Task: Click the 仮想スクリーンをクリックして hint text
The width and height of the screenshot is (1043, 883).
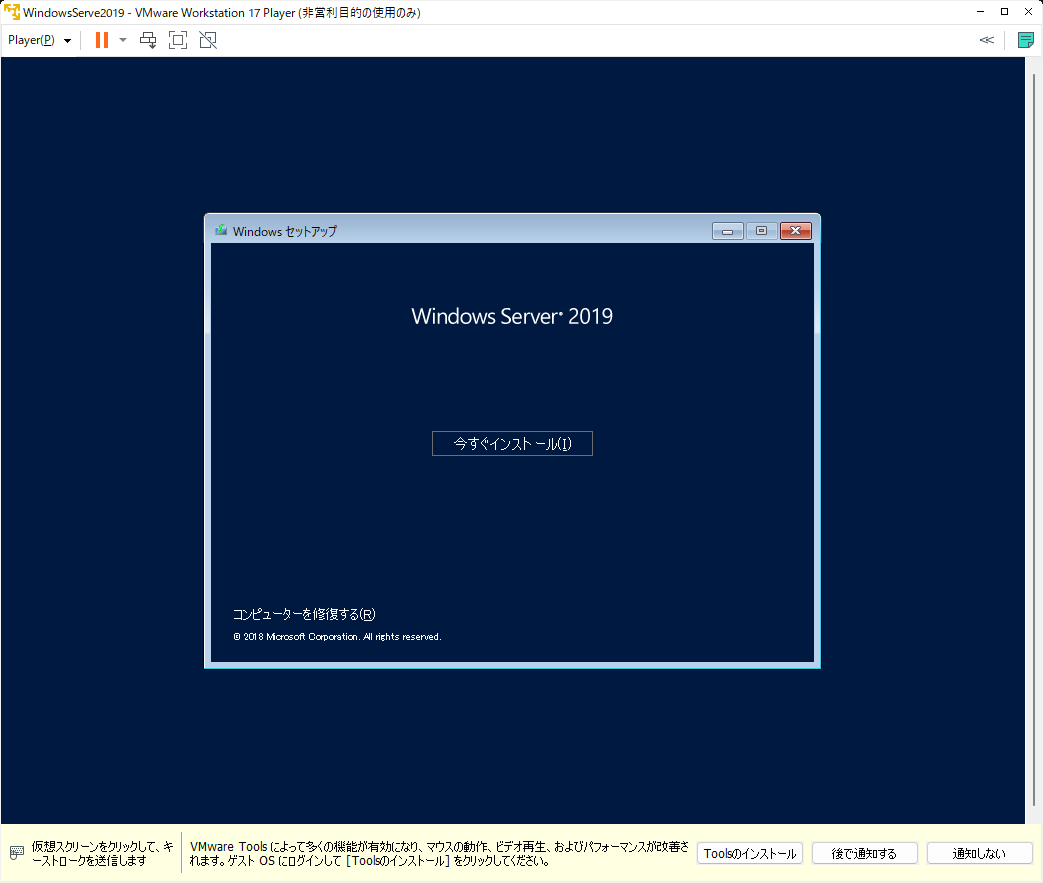Action: pos(102,853)
